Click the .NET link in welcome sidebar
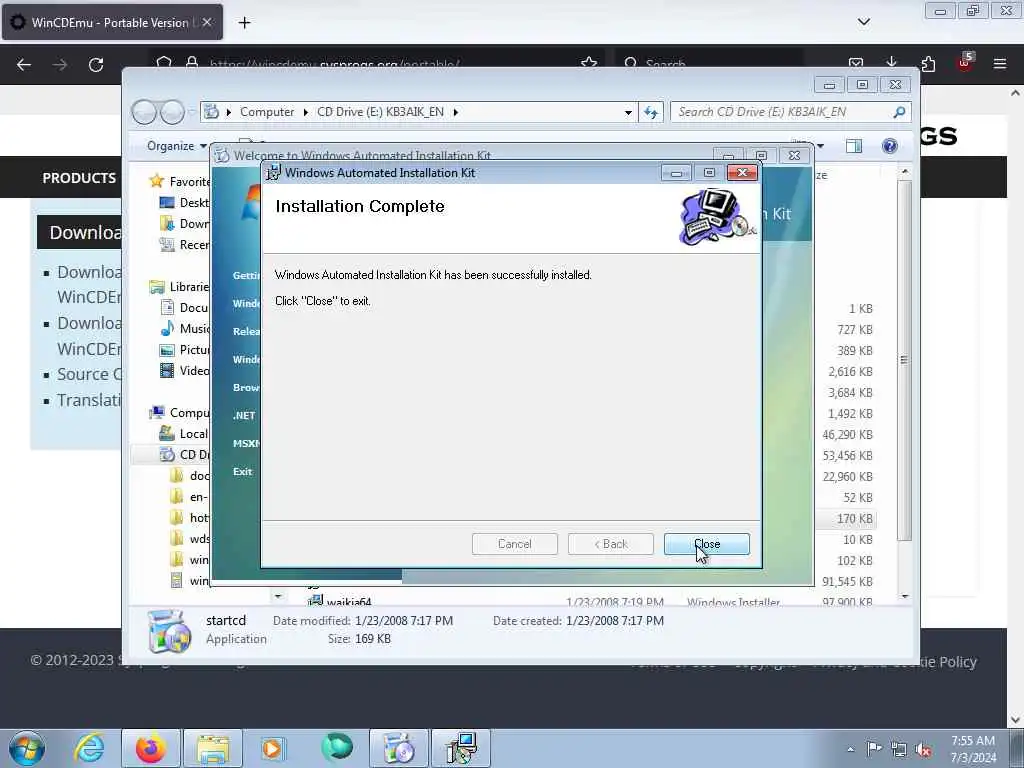The image size is (1024, 768). (244, 415)
